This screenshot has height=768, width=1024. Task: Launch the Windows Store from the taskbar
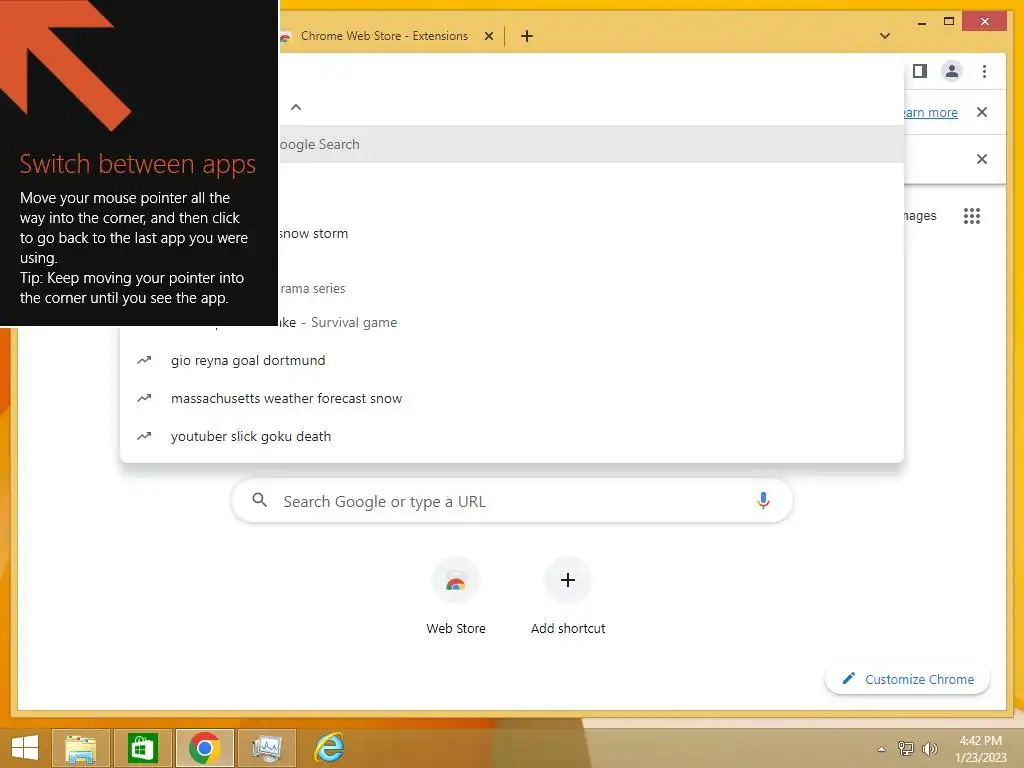(x=142, y=748)
